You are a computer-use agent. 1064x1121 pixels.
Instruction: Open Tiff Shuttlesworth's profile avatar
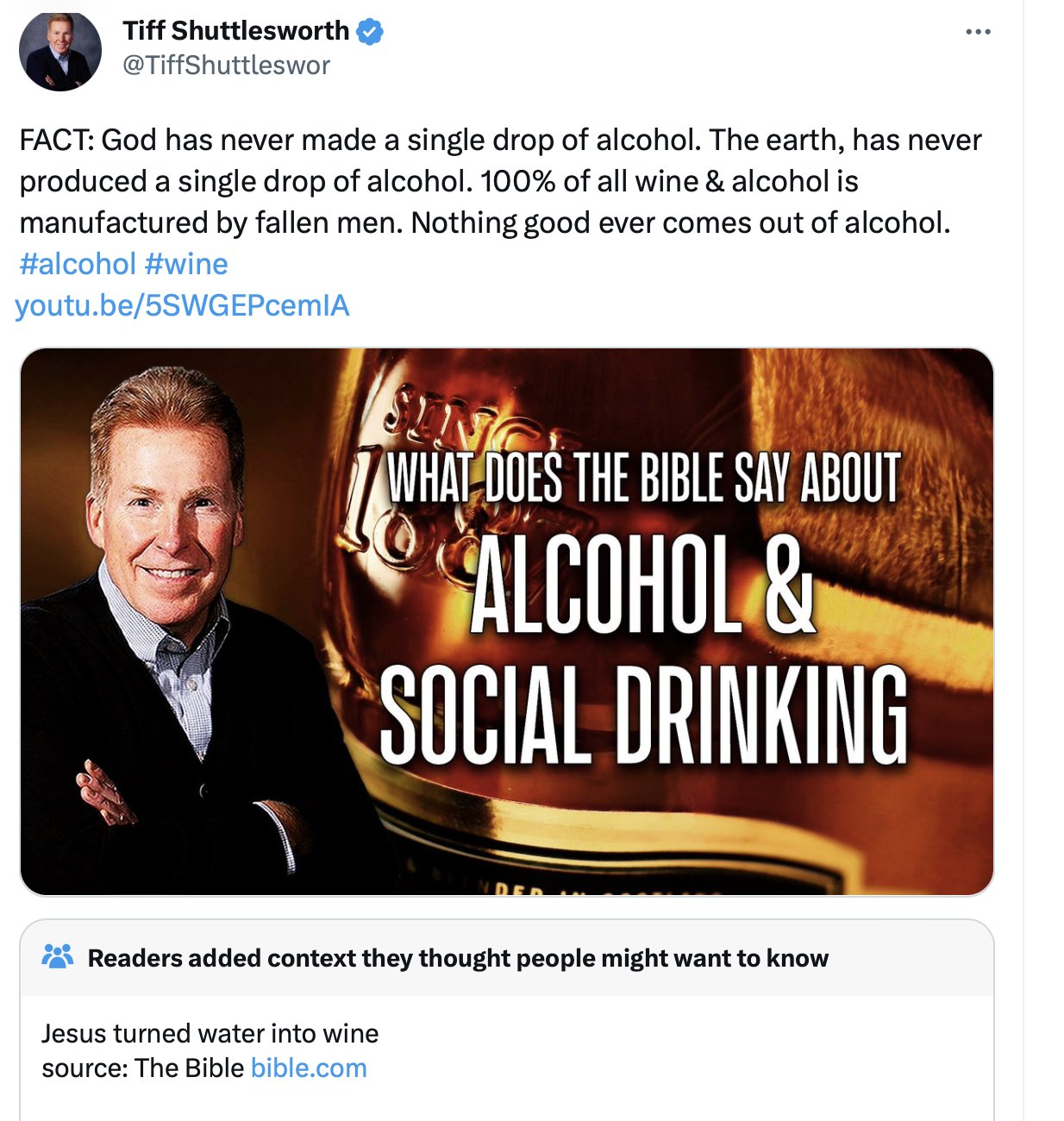click(59, 50)
